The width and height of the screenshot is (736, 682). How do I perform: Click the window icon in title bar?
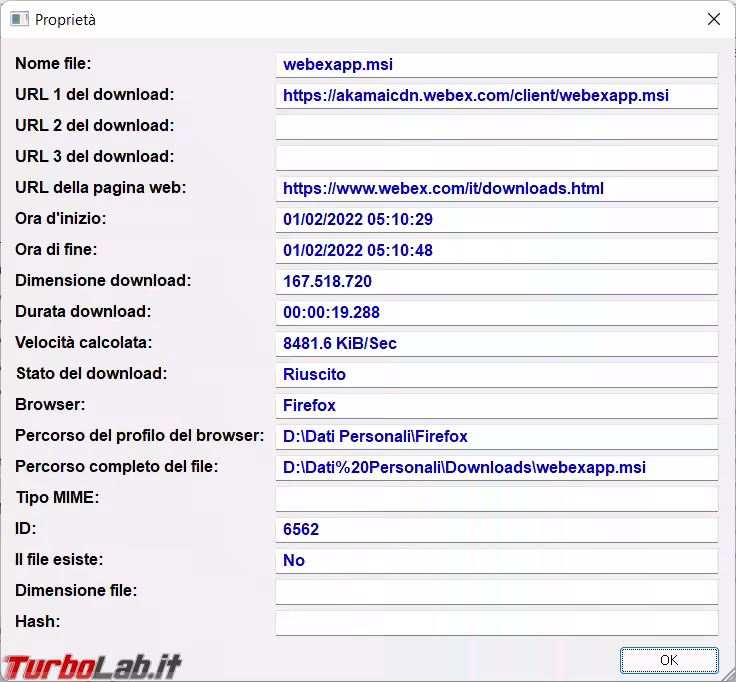(18, 19)
